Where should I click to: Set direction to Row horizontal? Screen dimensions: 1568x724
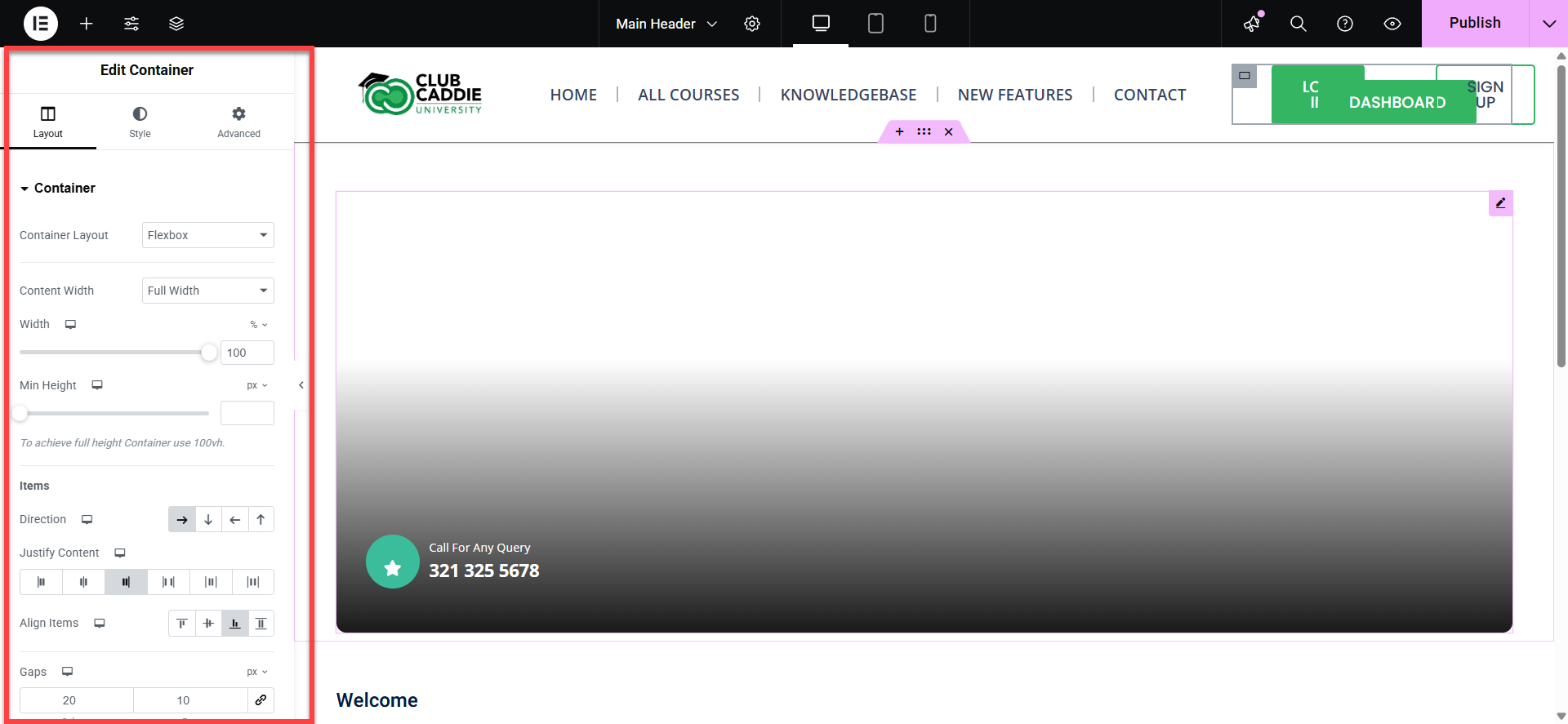coord(182,519)
